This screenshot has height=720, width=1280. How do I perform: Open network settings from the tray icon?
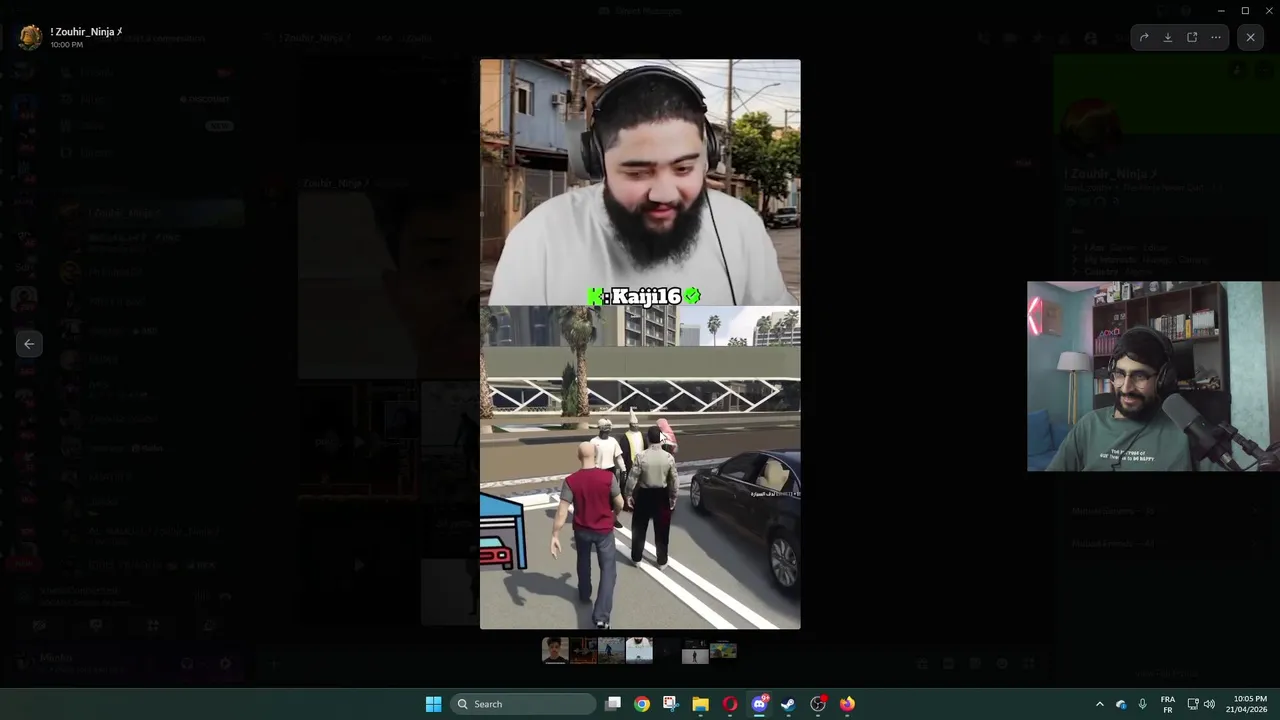coord(1192,704)
